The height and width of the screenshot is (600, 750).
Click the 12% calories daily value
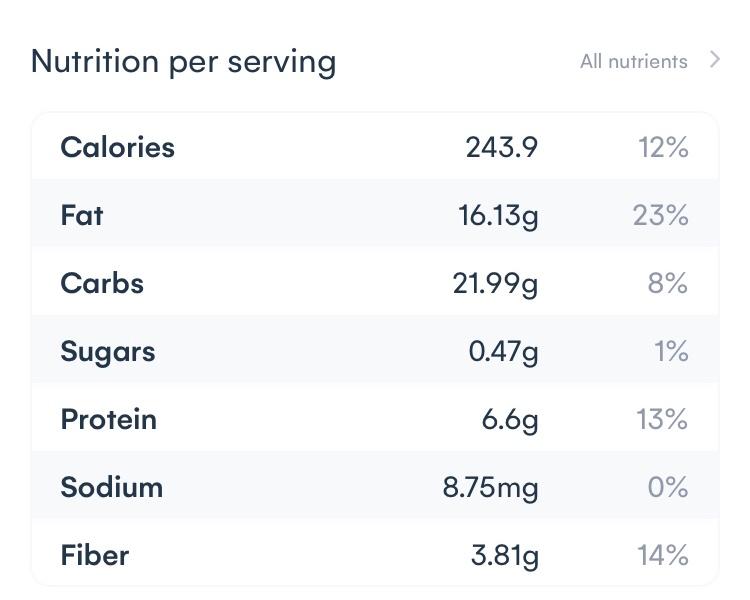click(x=663, y=147)
